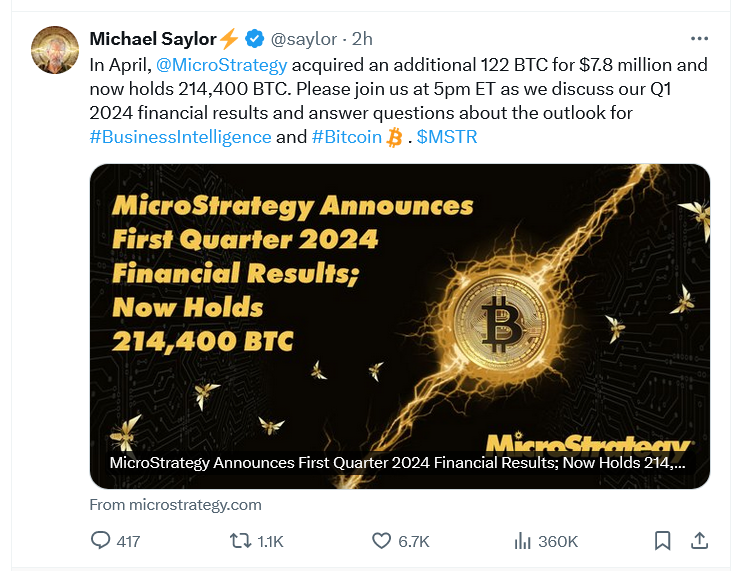Follow the #Bitcoin hashtag link
This screenshot has width=744, height=571.
point(347,137)
